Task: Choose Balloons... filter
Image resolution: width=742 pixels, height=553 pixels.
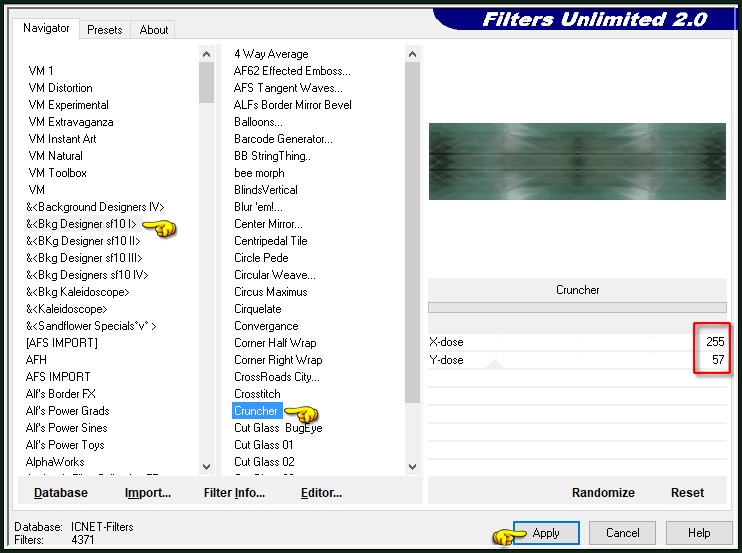Action: (x=258, y=122)
